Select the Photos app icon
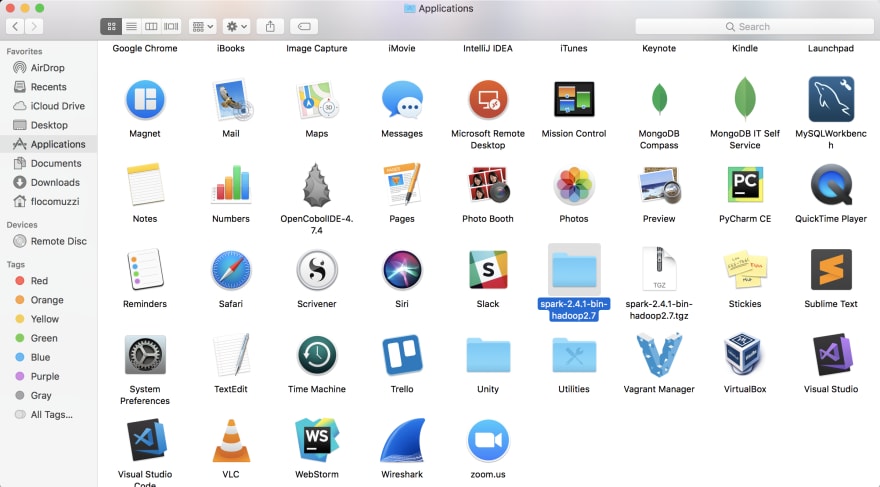 574,185
